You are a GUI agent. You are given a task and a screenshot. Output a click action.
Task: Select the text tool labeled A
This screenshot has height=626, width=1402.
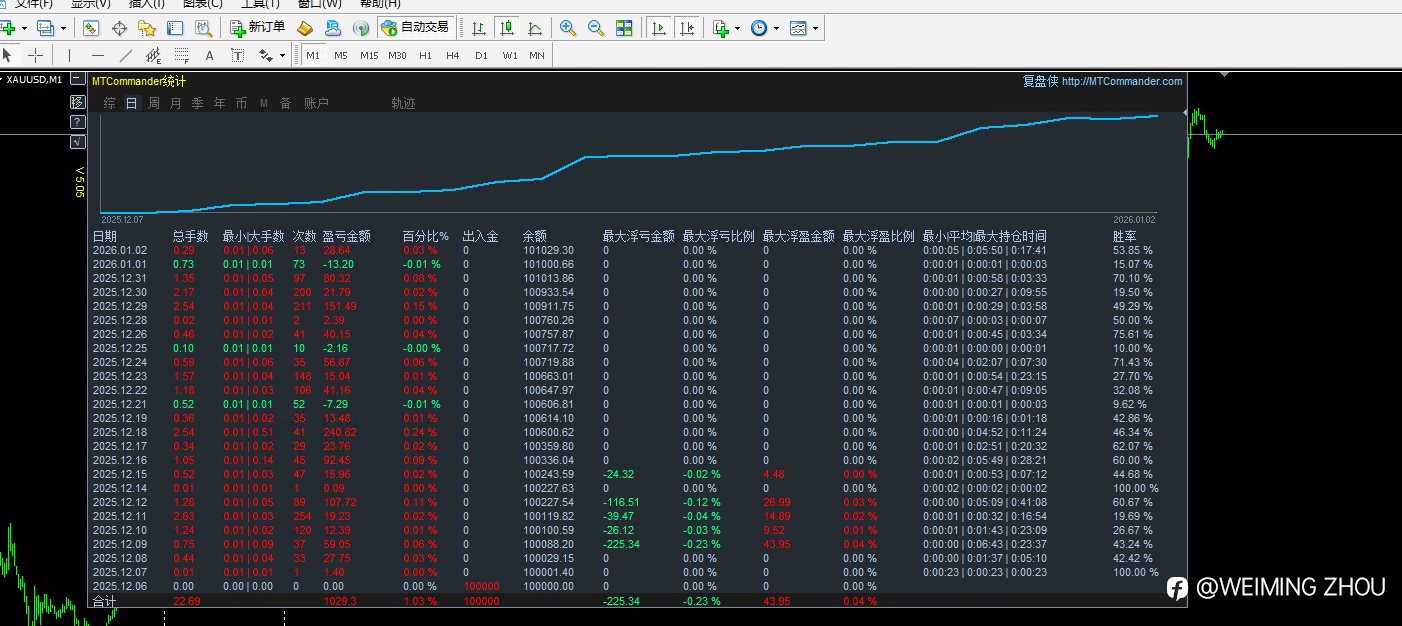[209, 55]
